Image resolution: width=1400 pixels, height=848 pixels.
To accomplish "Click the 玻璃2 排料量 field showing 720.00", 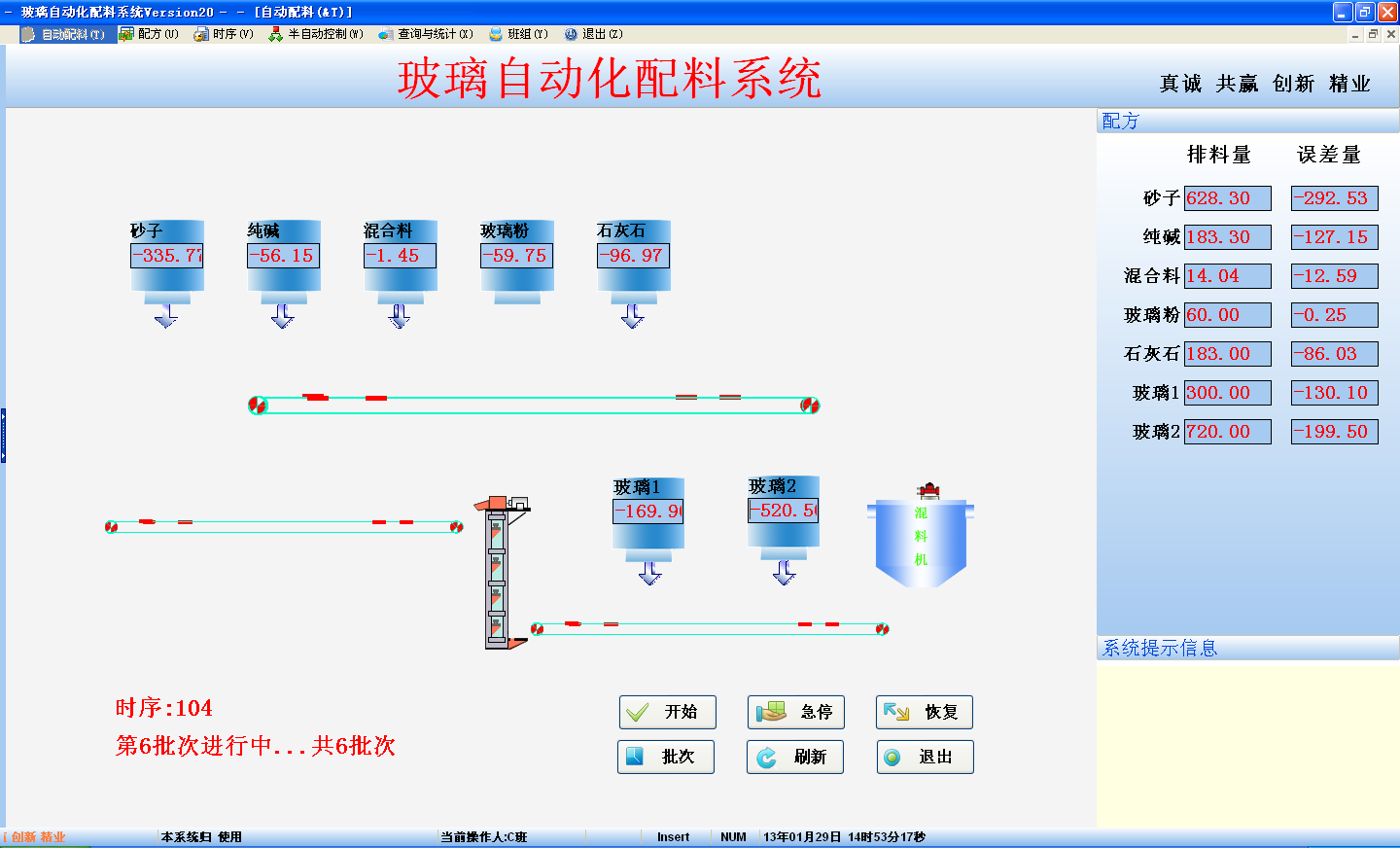I will [1227, 432].
